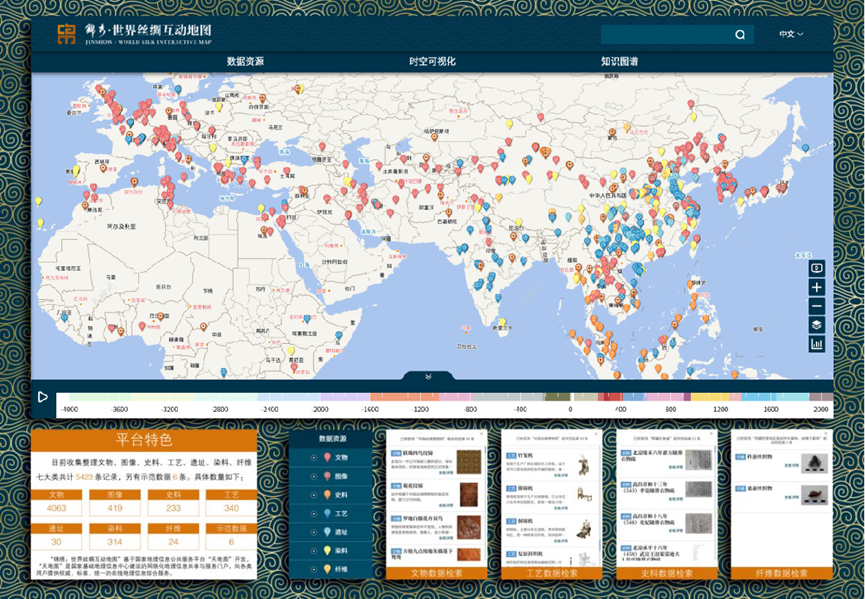Toggle the 文物 layer radio button
The width and height of the screenshot is (865, 599).
tap(314, 457)
